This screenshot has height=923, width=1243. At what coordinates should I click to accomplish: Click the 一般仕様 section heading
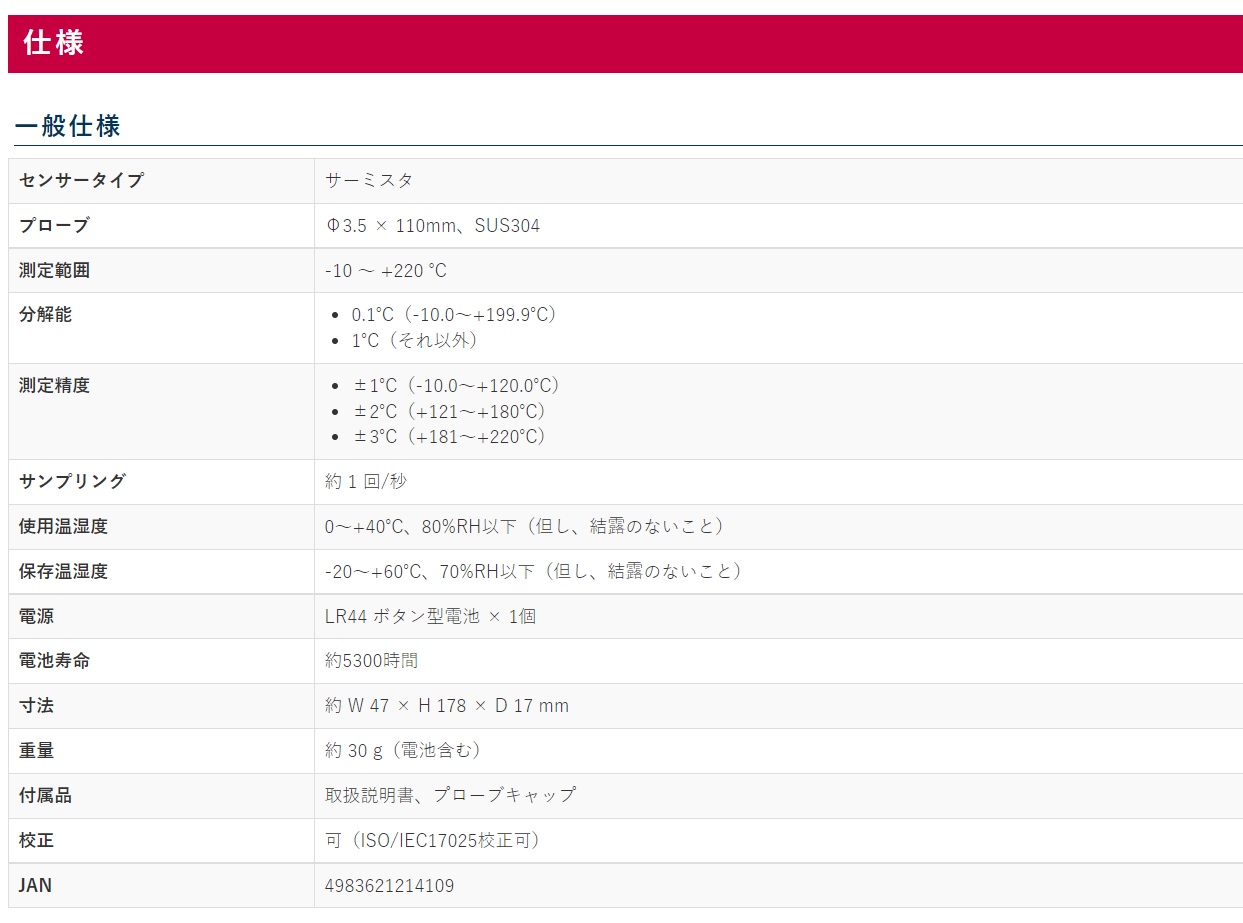coord(68,126)
